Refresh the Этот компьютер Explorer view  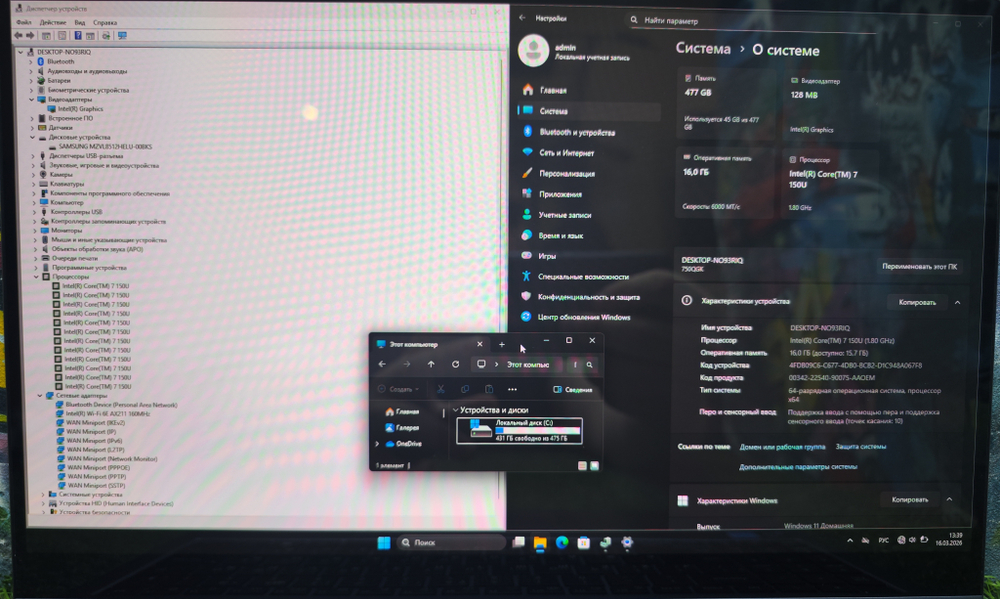click(x=455, y=364)
